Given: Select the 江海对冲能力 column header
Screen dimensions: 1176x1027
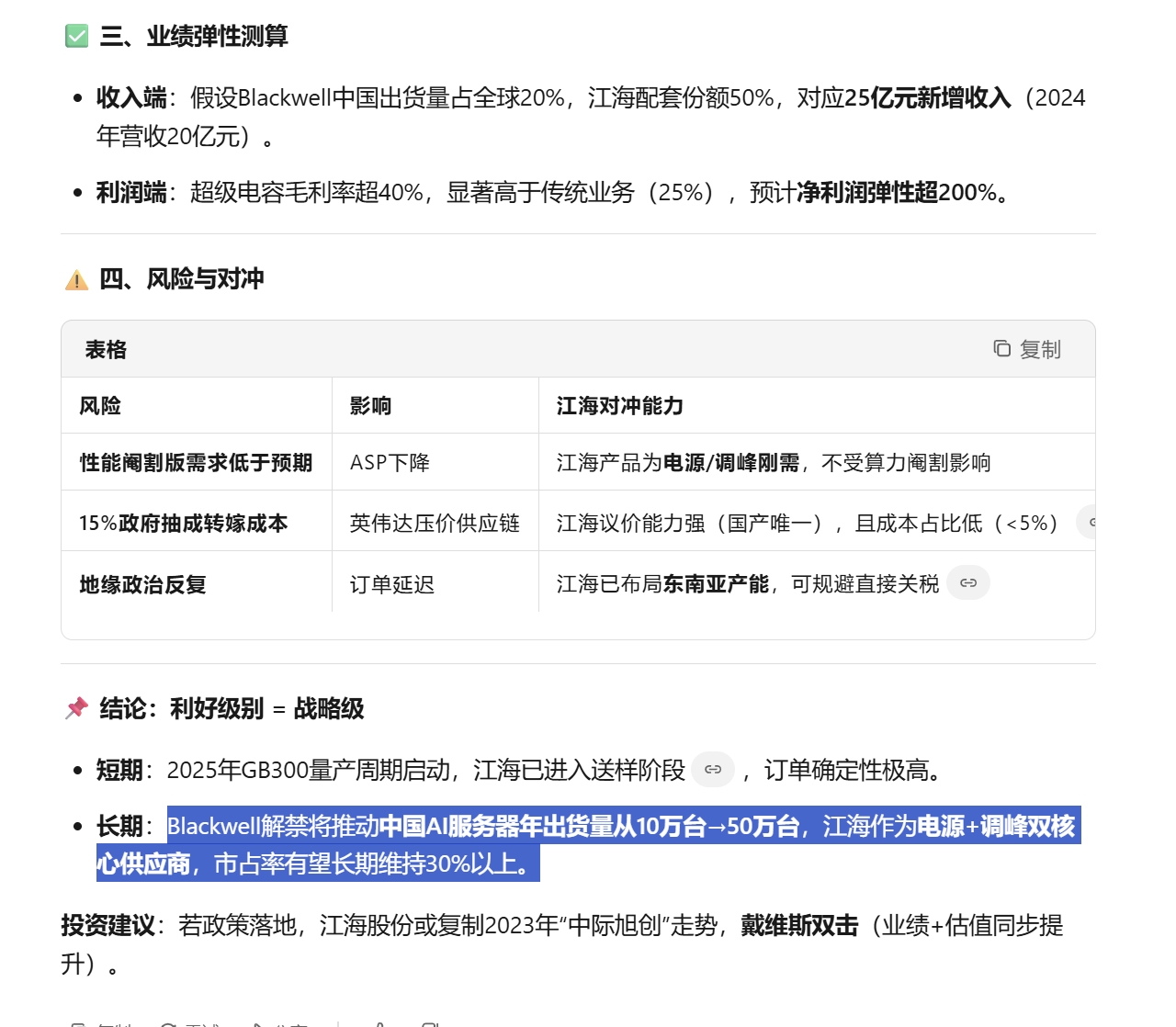Looking at the screenshot, I should [x=817, y=405].
